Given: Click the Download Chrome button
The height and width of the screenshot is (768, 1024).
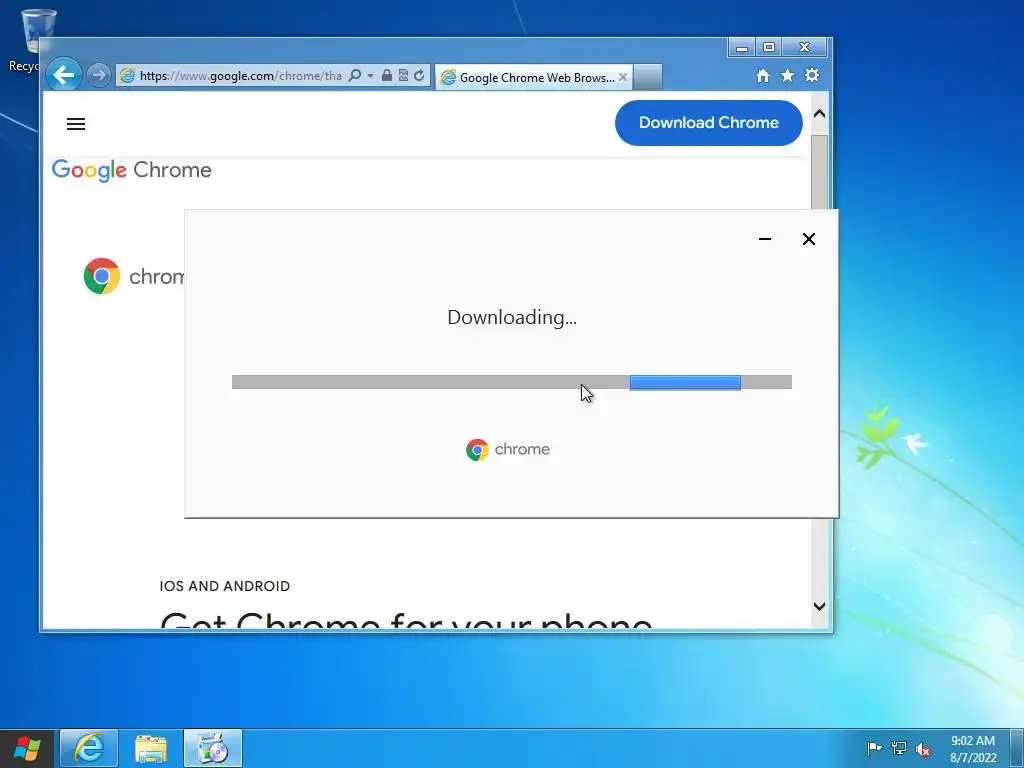Looking at the screenshot, I should tap(709, 123).
